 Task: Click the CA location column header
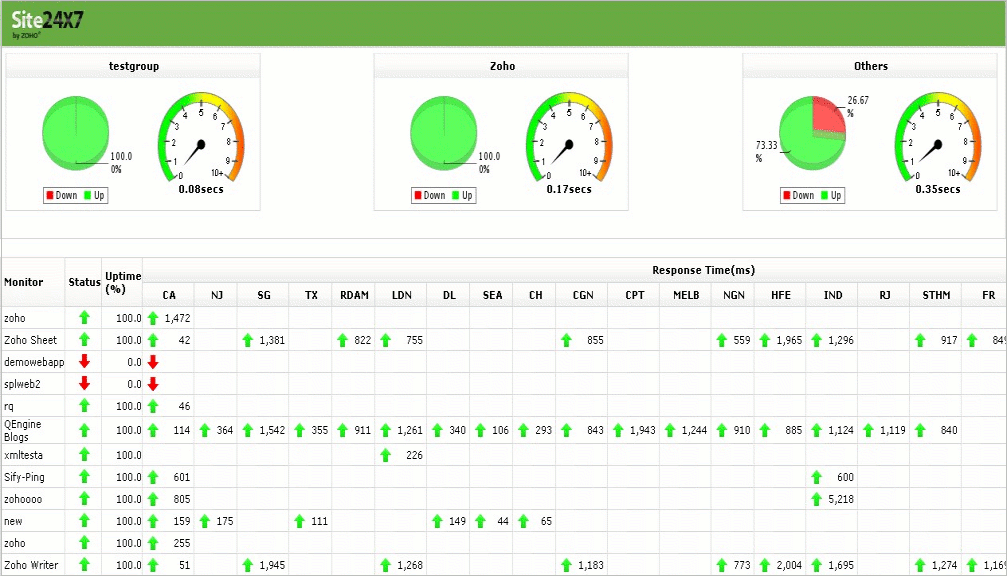[169, 295]
